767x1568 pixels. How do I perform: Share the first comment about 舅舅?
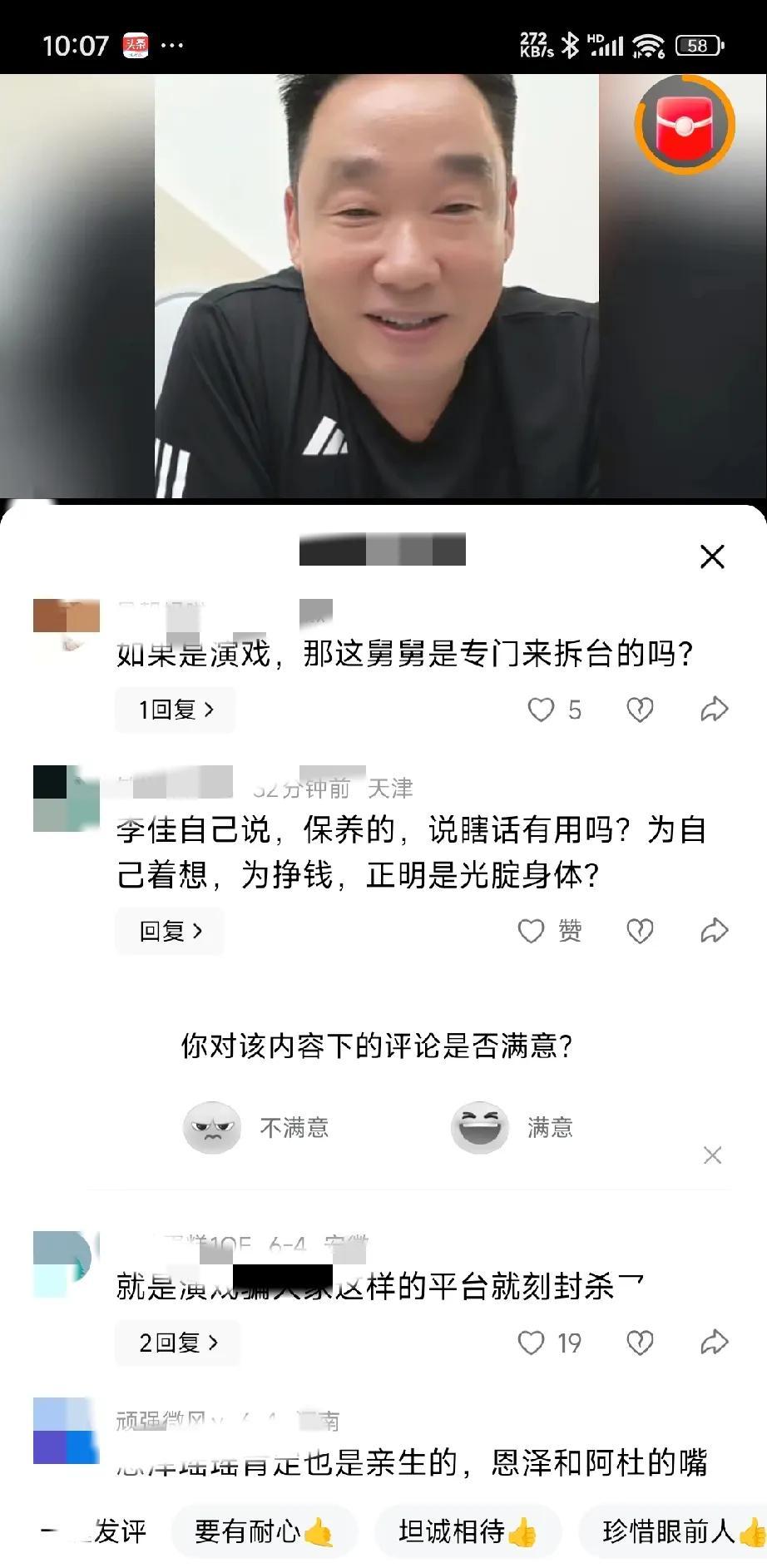(x=715, y=710)
